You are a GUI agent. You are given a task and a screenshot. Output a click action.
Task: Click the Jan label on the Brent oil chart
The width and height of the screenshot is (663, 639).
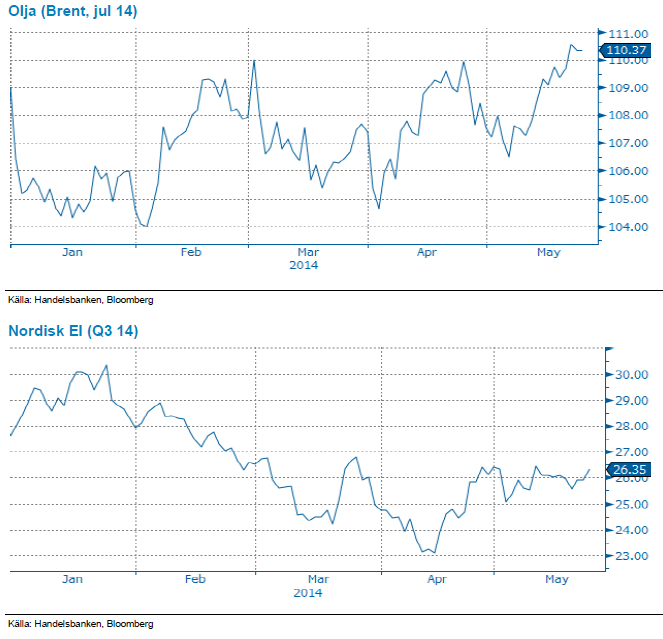(72, 253)
